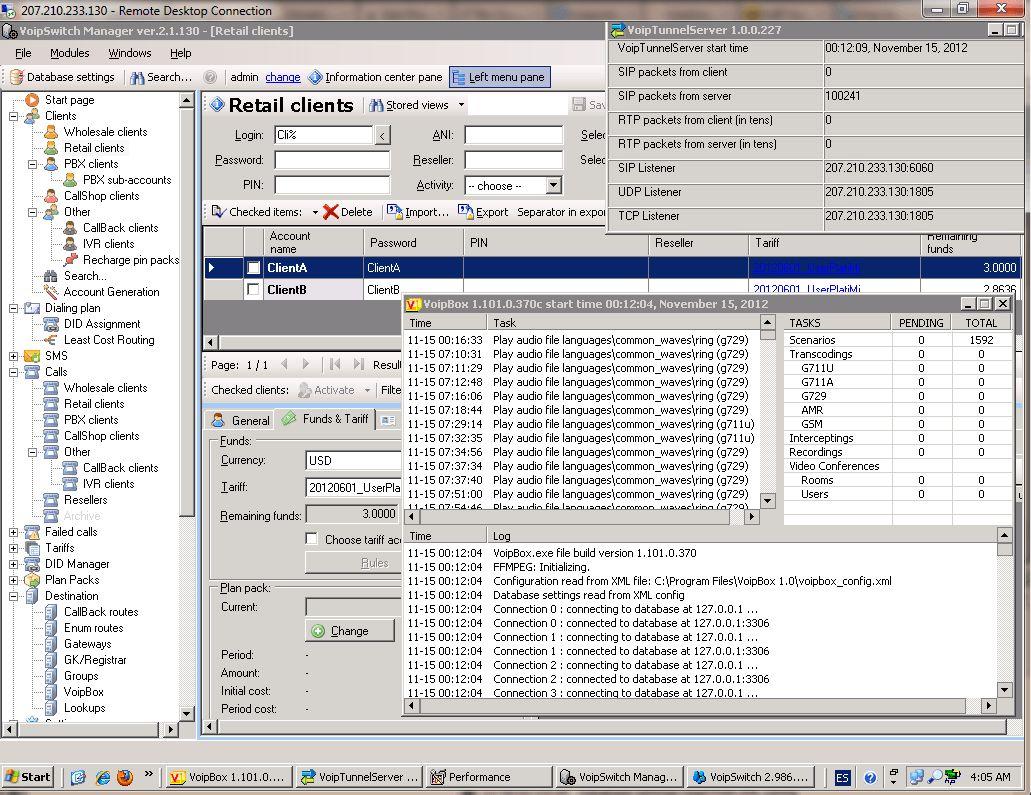
Task: Click the PIN search field
Action: 332,185
